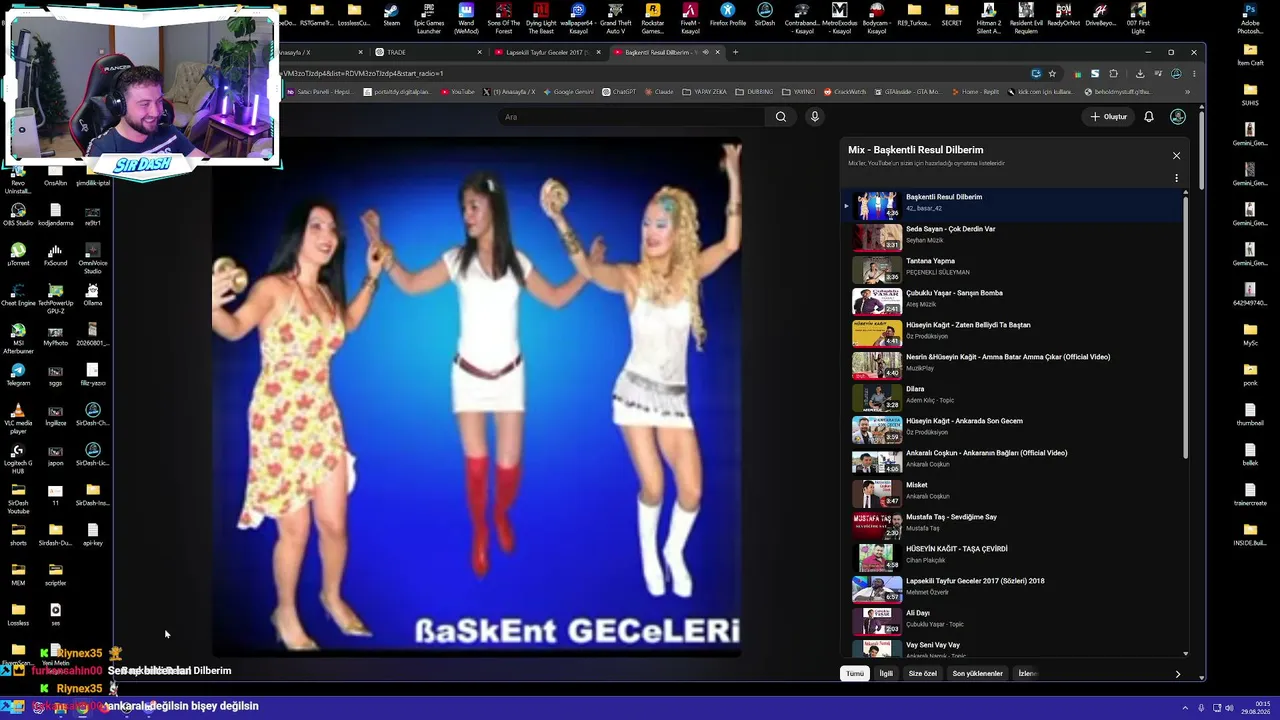Open the Google Gemini bookmark
This screenshot has width=1280, height=720.
click(x=568, y=92)
